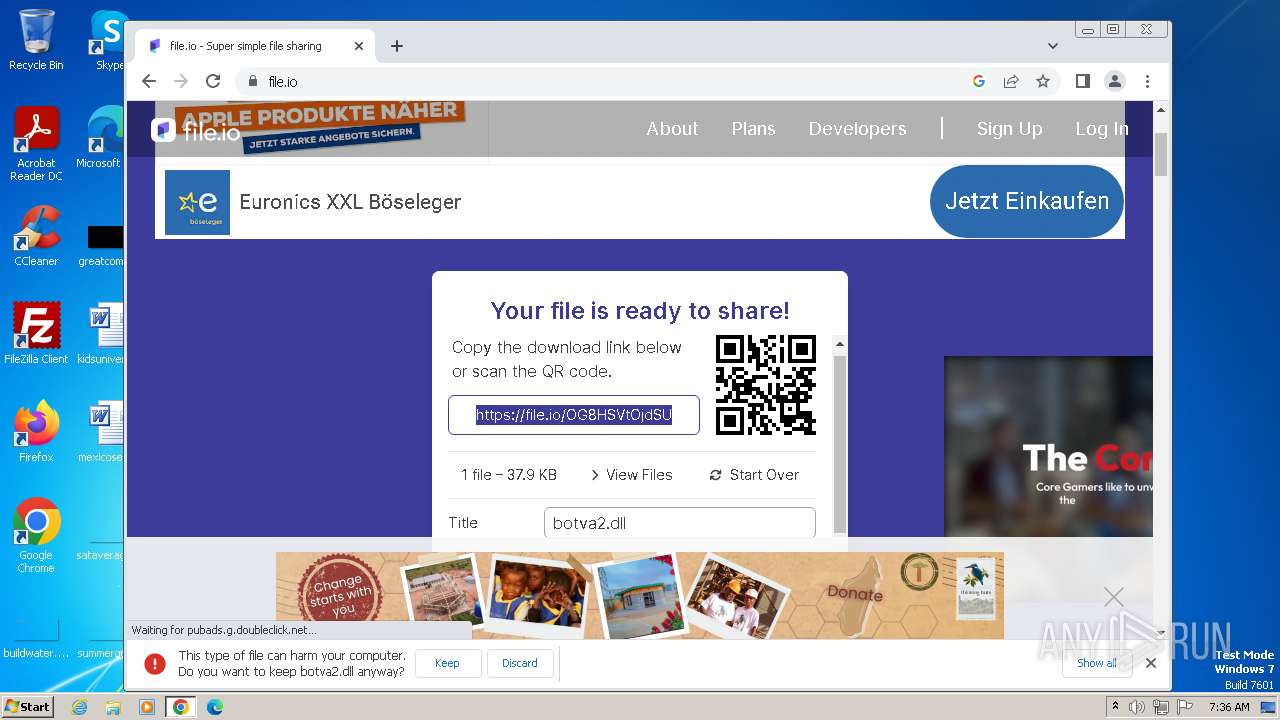Click the download link field
This screenshot has height=720, width=1280.
[573, 415]
